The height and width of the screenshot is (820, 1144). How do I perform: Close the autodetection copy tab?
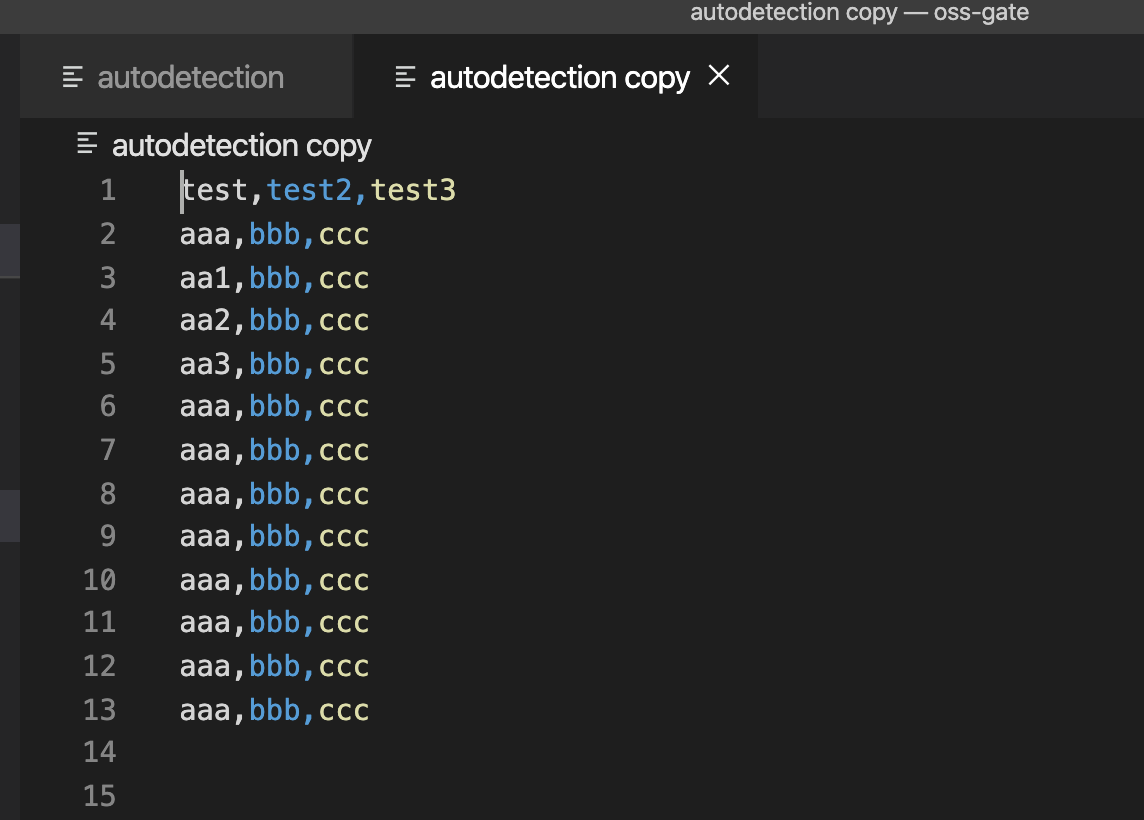coord(718,76)
